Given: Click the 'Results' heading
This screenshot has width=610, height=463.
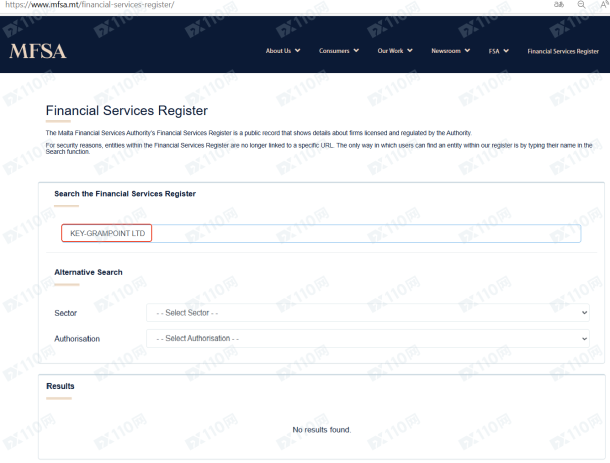Looking at the screenshot, I should tap(60, 386).
